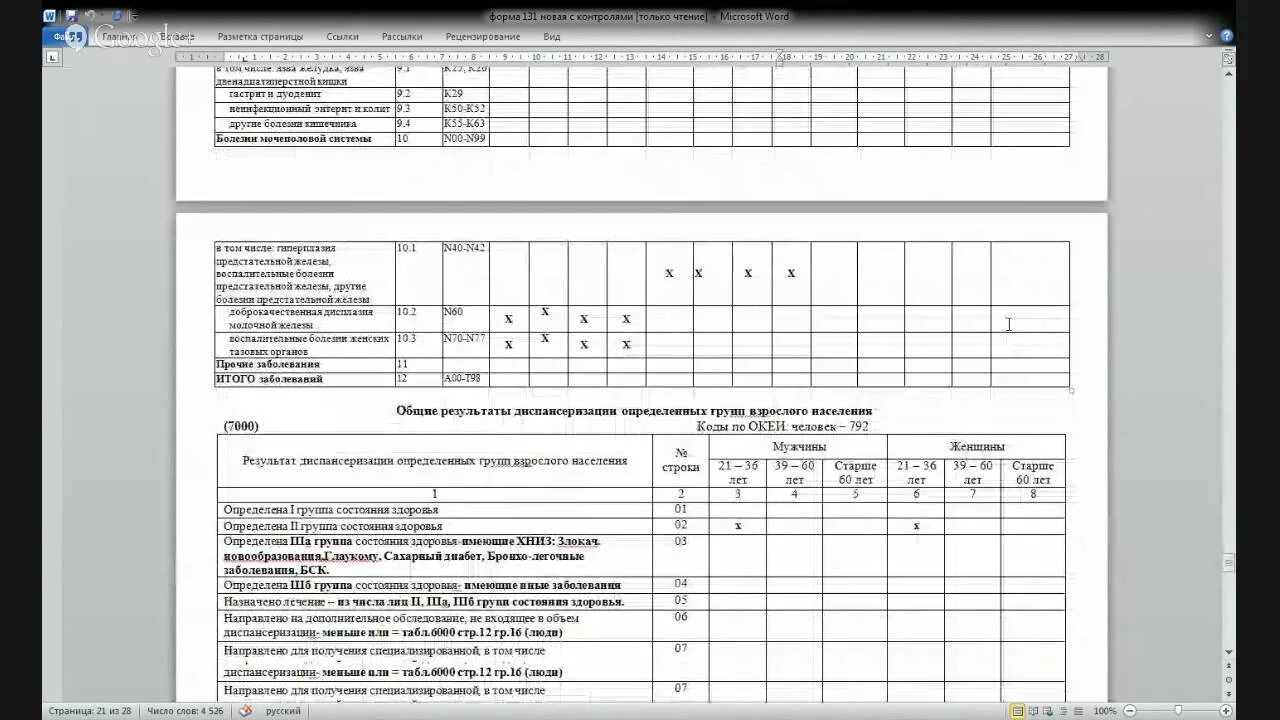Click the '№ строки' column header

pos(681,461)
